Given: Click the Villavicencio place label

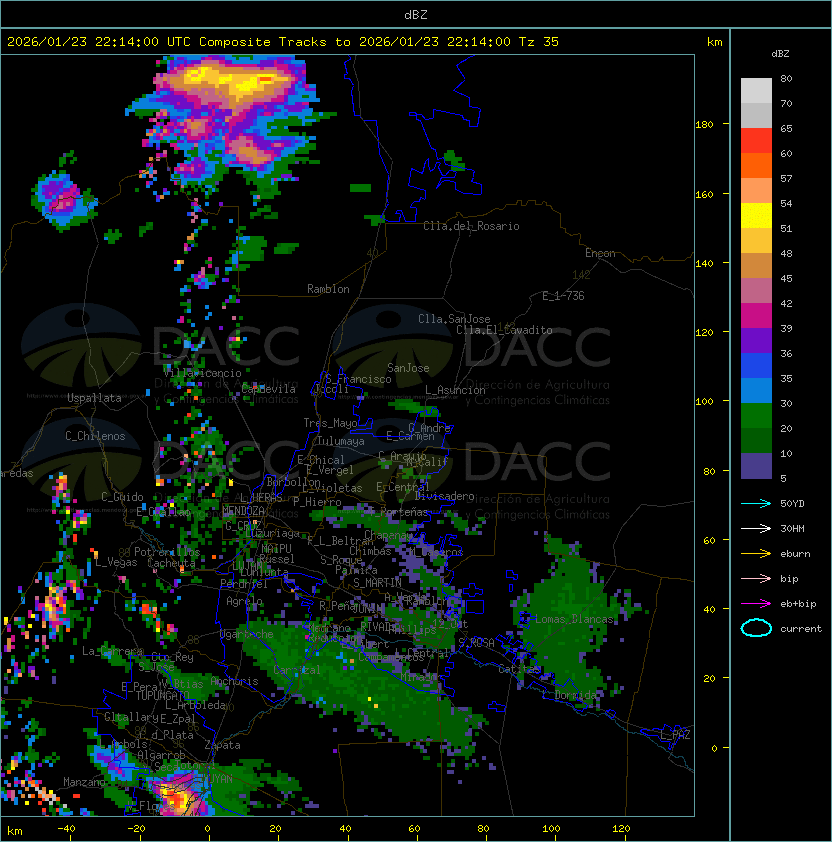Looking at the screenshot, I should [x=202, y=373].
